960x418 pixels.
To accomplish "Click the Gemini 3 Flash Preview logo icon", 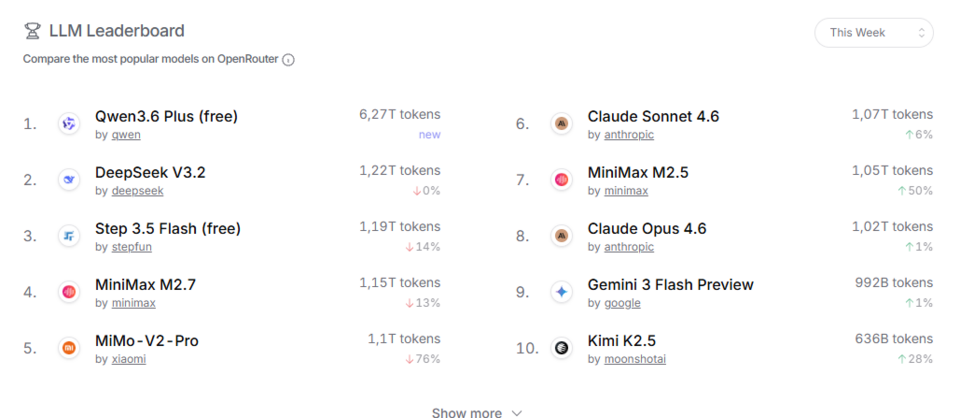I will [562, 292].
